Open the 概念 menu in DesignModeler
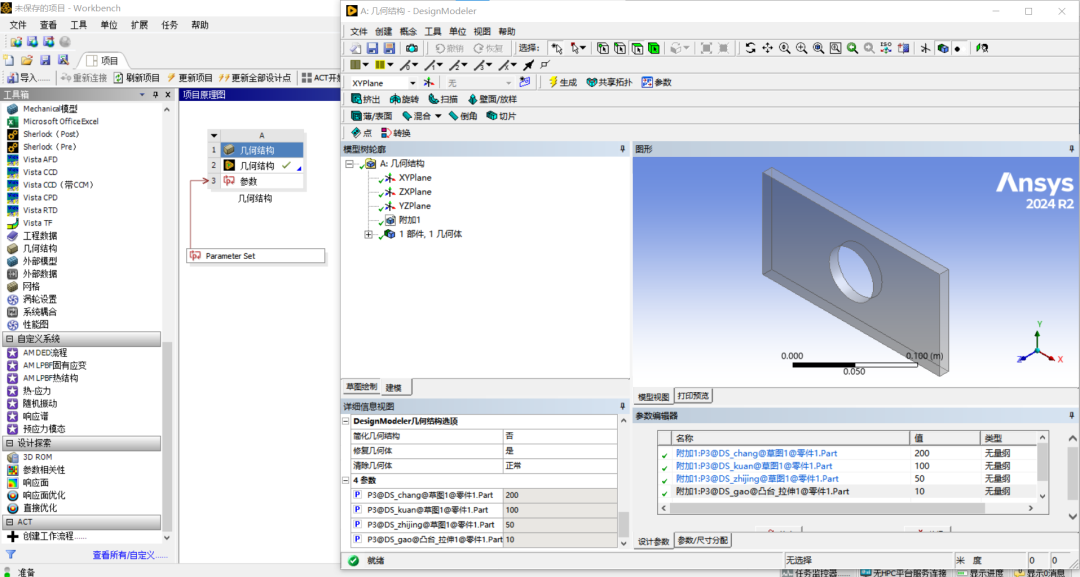The width and height of the screenshot is (1080, 577). pos(408,32)
